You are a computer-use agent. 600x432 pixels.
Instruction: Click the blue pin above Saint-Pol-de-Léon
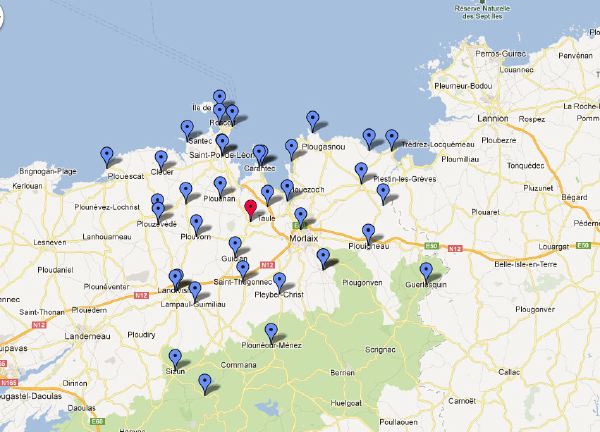pyautogui.click(x=222, y=144)
